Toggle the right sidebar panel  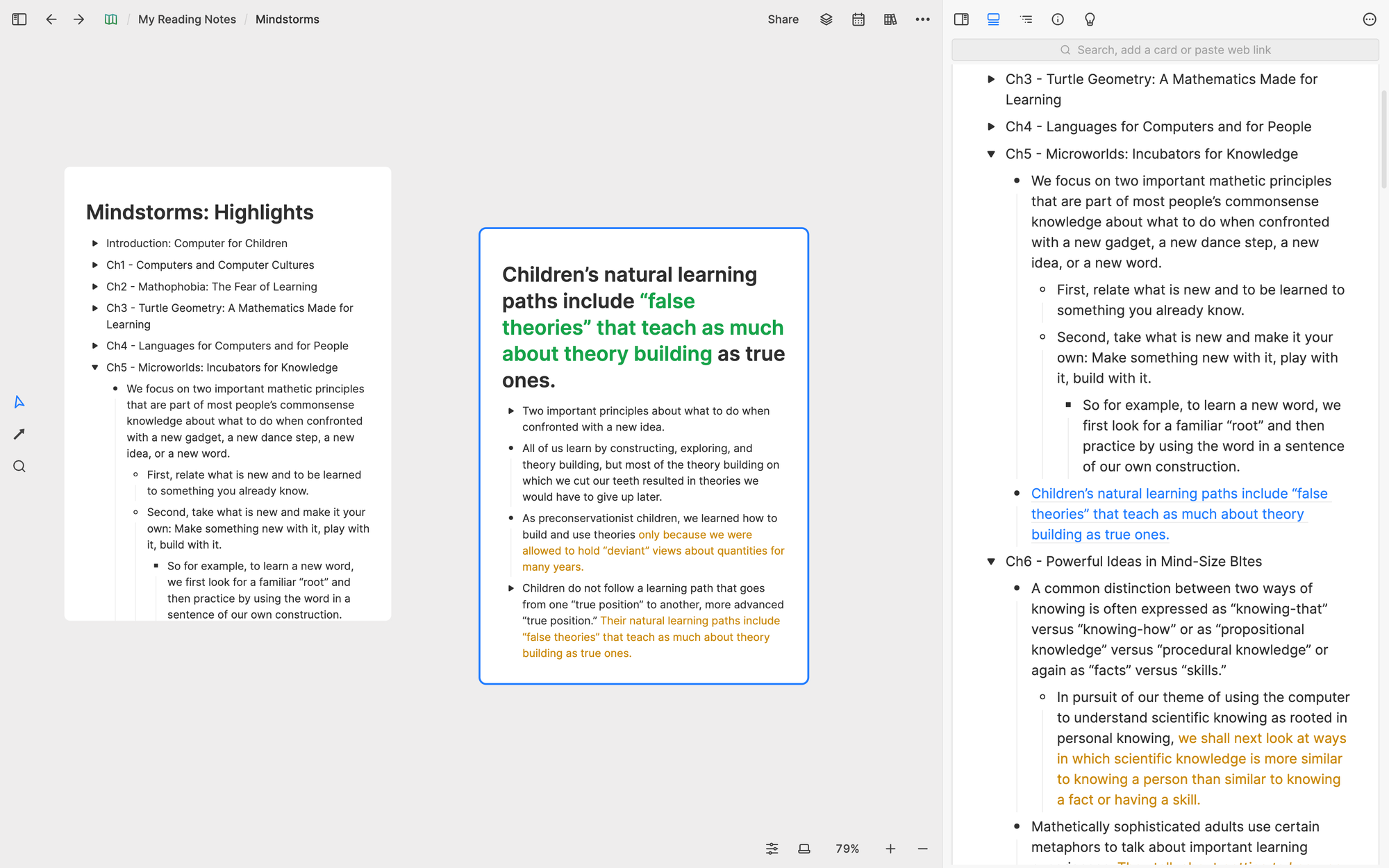pyautogui.click(x=961, y=19)
